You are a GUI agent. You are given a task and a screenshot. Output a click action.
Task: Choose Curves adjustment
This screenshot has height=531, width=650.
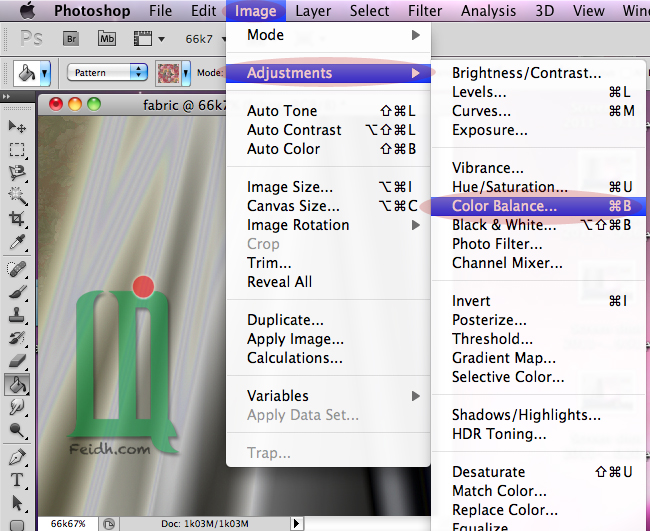tap(538, 111)
